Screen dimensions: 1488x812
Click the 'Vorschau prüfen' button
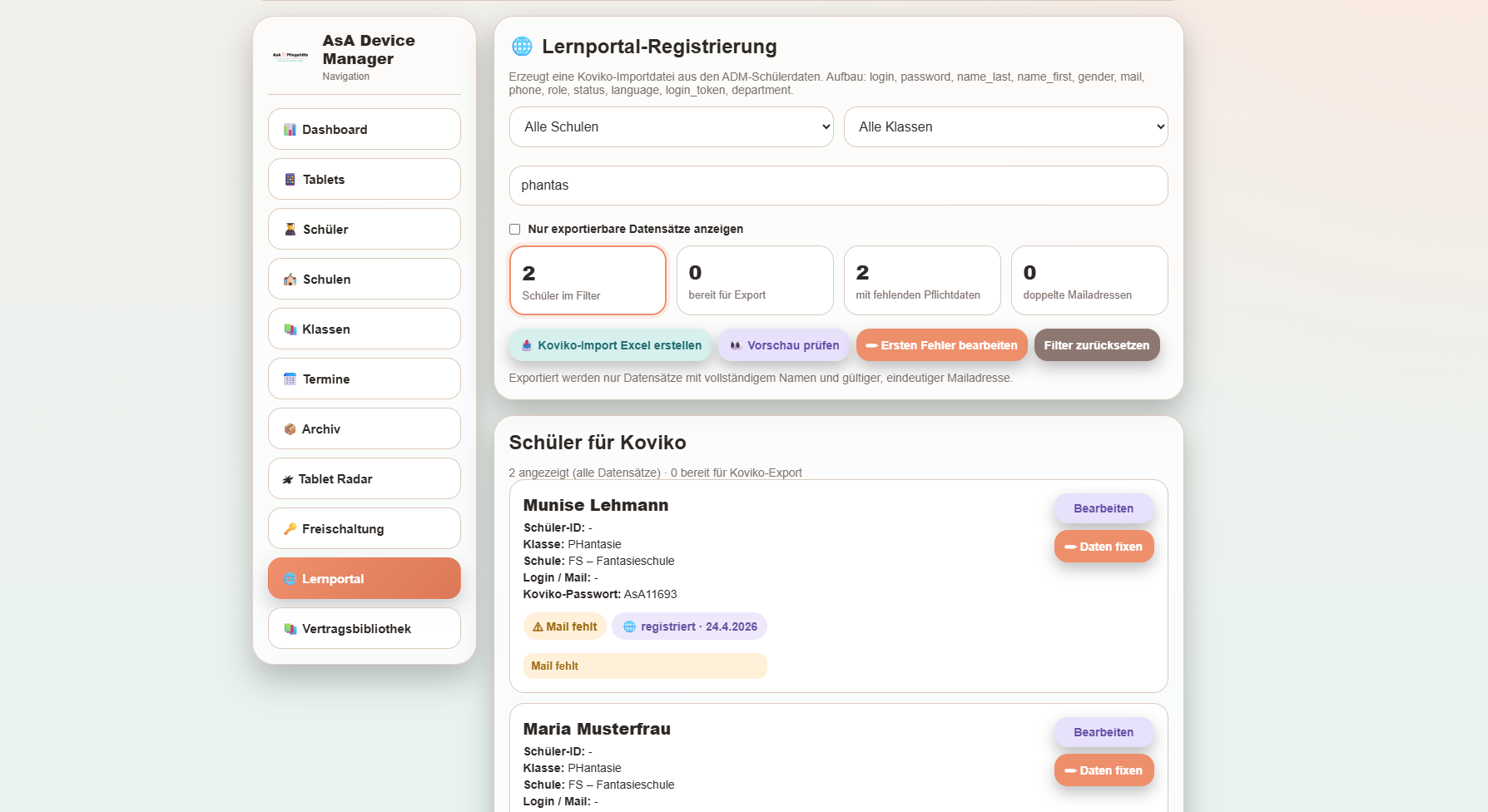[x=784, y=345]
